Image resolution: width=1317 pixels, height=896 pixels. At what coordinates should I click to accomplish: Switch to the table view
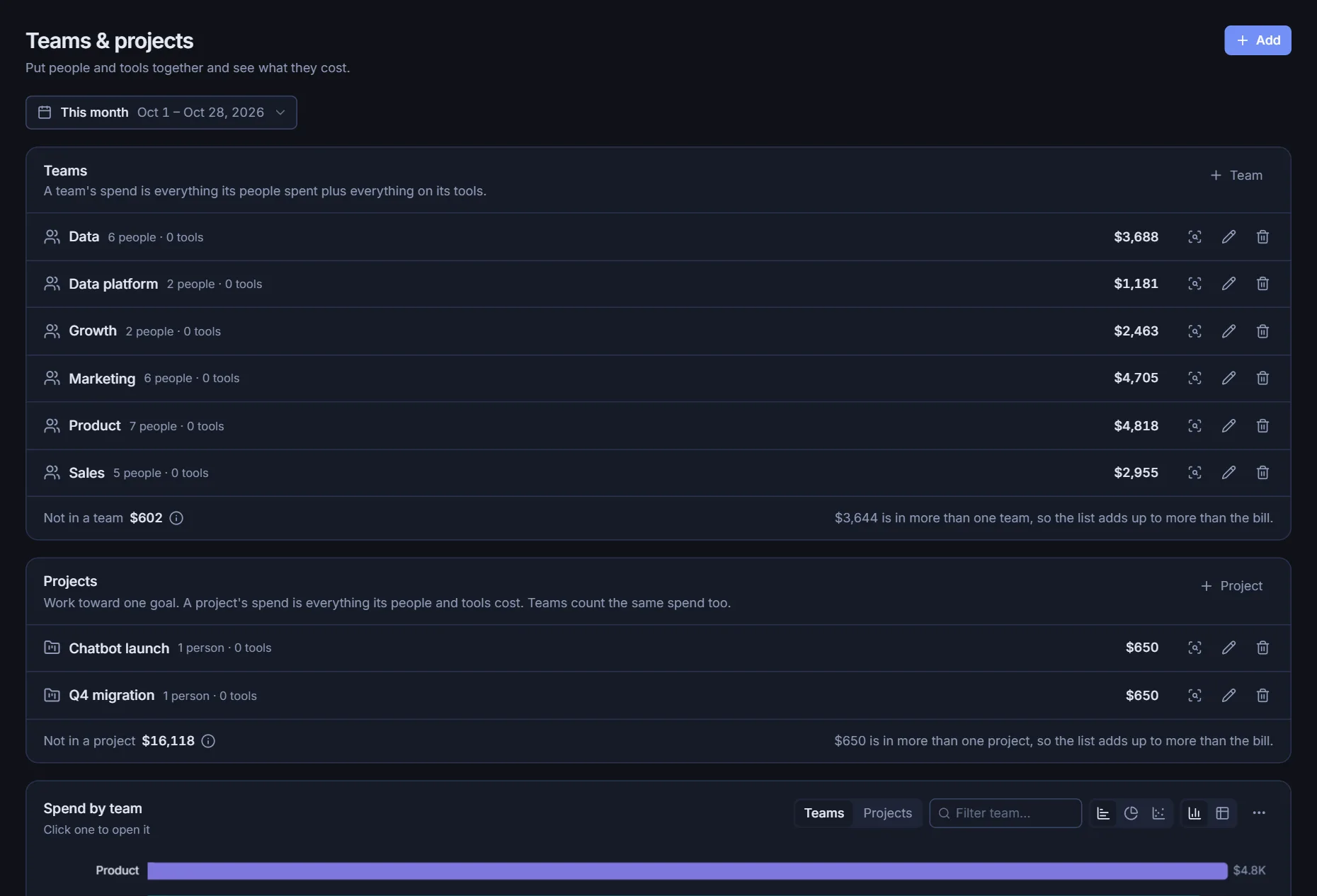pos(1222,813)
